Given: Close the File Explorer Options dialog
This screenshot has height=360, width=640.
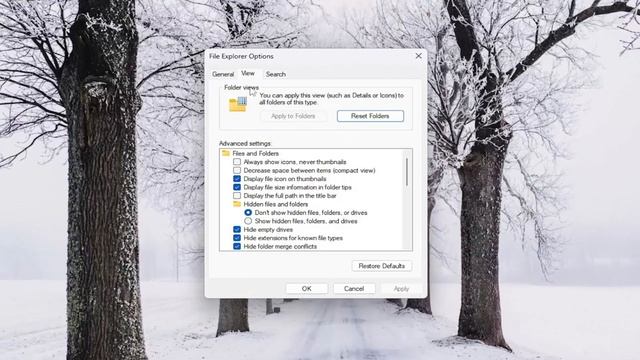Looking at the screenshot, I should point(418,56).
